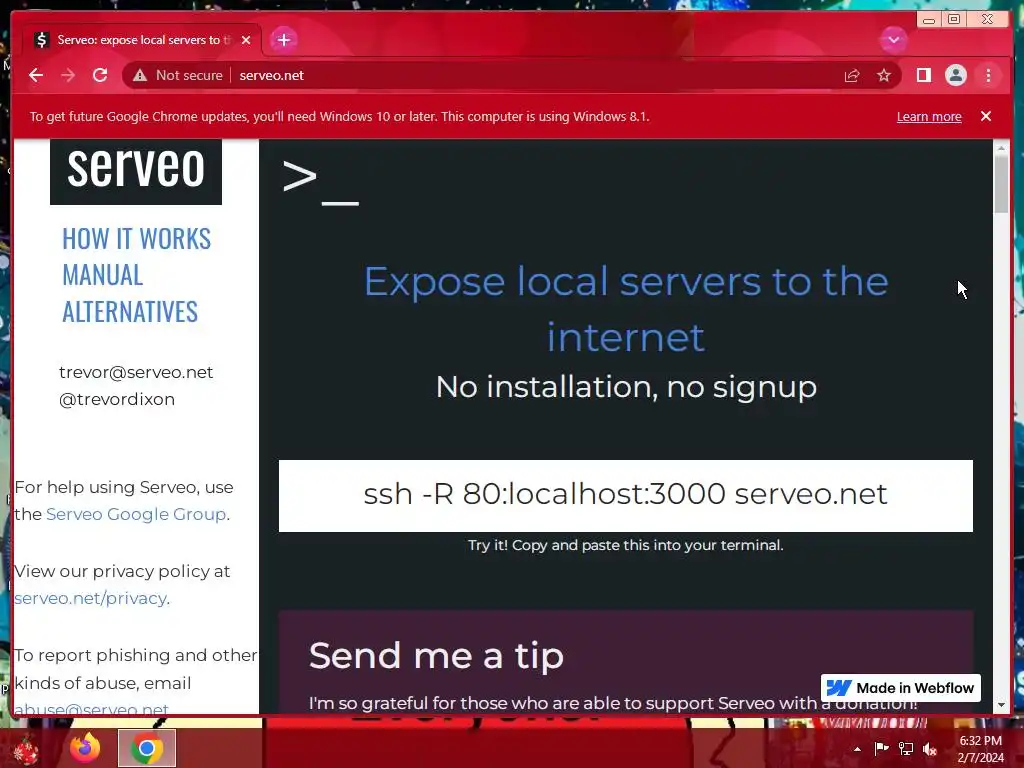Expand the tab search dropdown arrow
Screen dimensions: 1024x768
893,40
